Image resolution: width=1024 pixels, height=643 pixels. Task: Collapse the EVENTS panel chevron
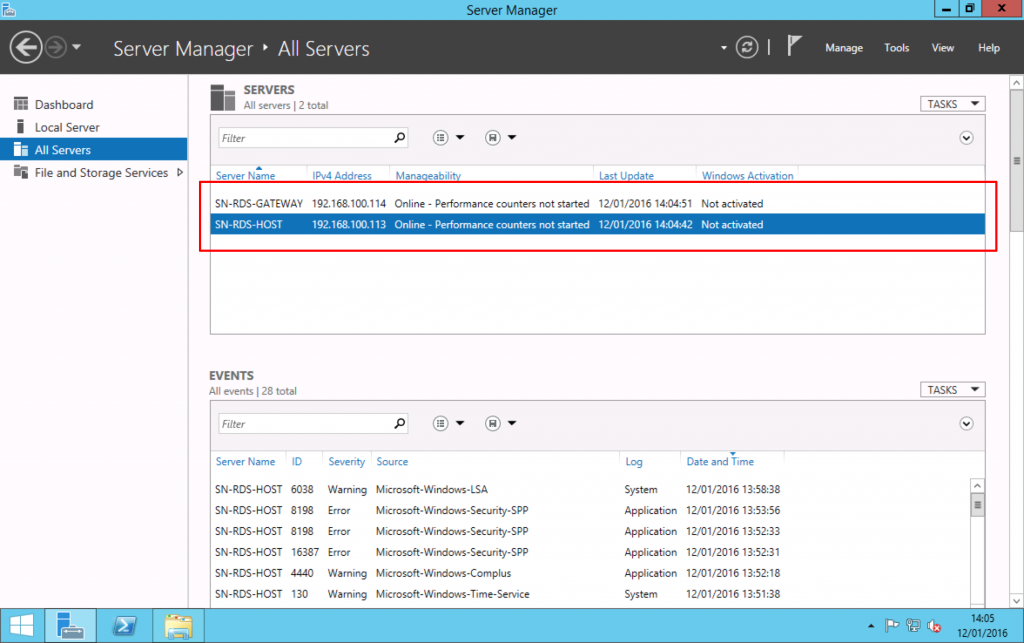pos(966,423)
